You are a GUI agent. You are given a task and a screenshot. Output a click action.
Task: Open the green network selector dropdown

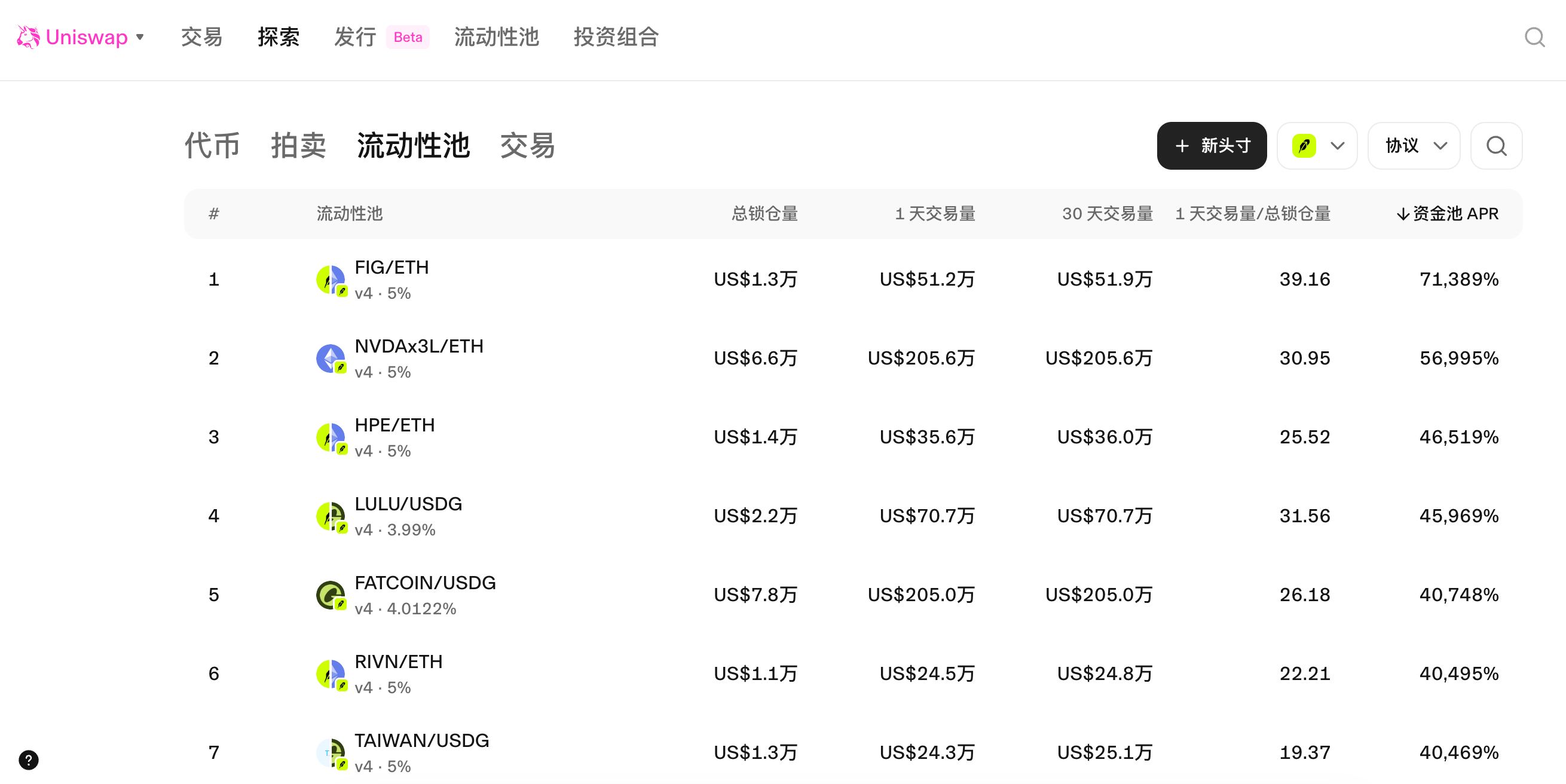(1317, 146)
